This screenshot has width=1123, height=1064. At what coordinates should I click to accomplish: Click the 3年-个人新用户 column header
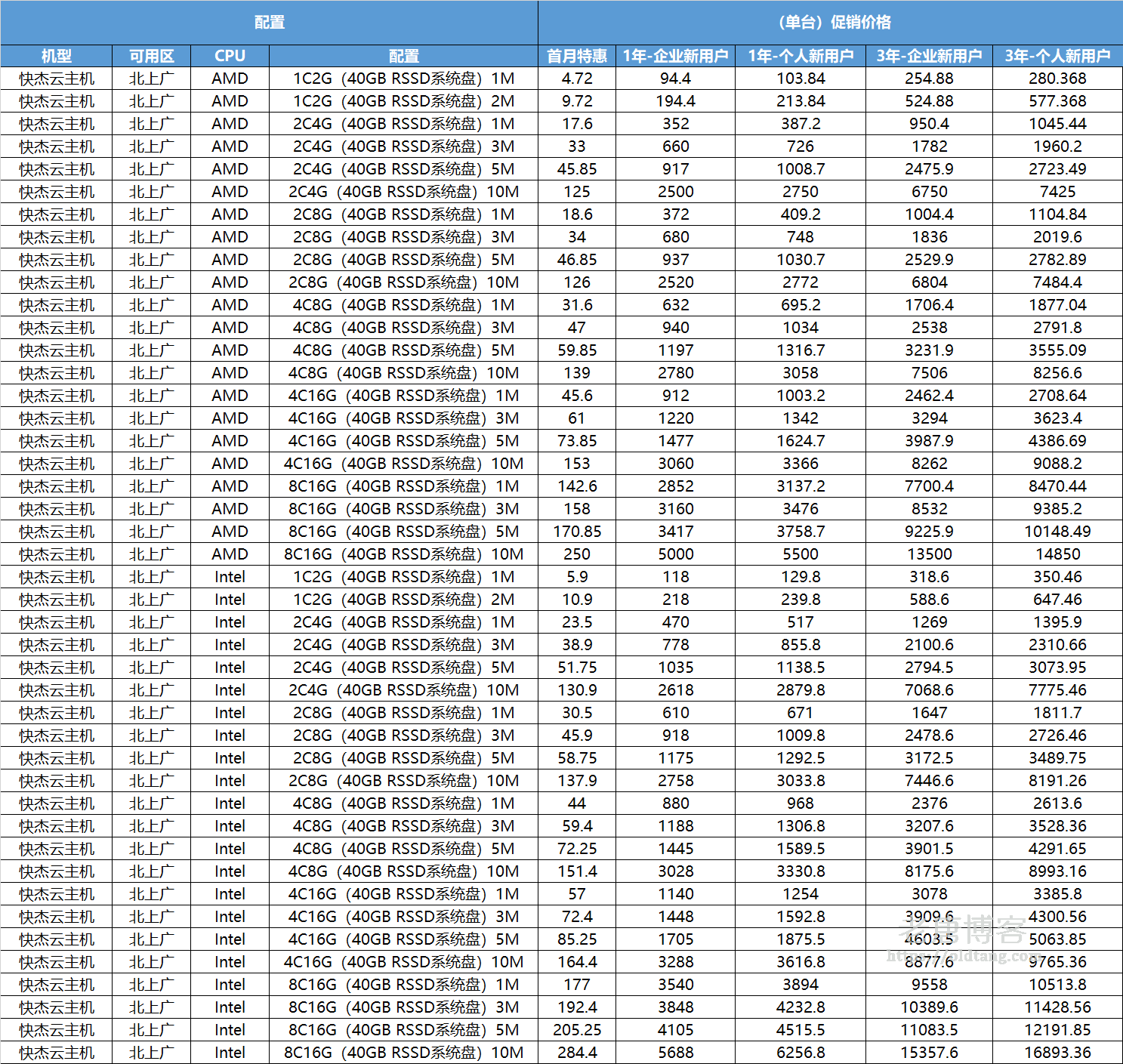point(1057,56)
